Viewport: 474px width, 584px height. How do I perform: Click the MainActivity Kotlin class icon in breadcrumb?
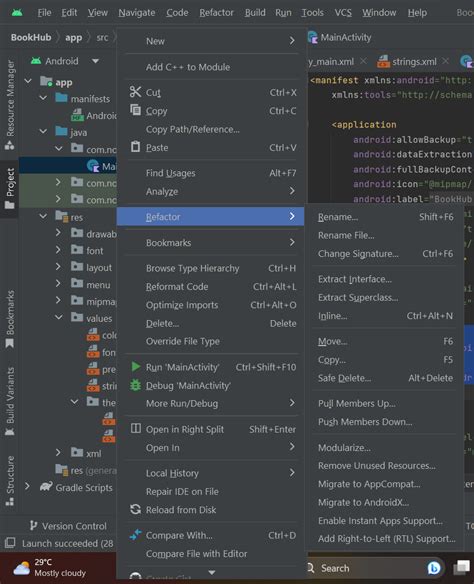coord(313,37)
